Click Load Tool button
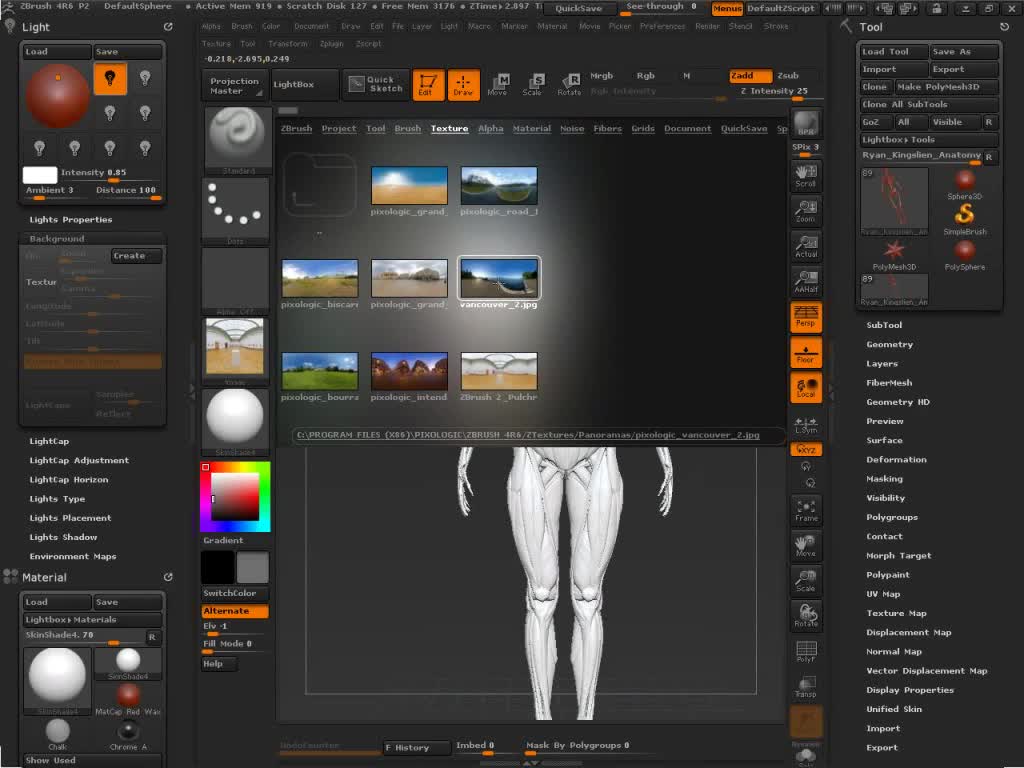This screenshot has width=1024, height=768. (x=892, y=52)
